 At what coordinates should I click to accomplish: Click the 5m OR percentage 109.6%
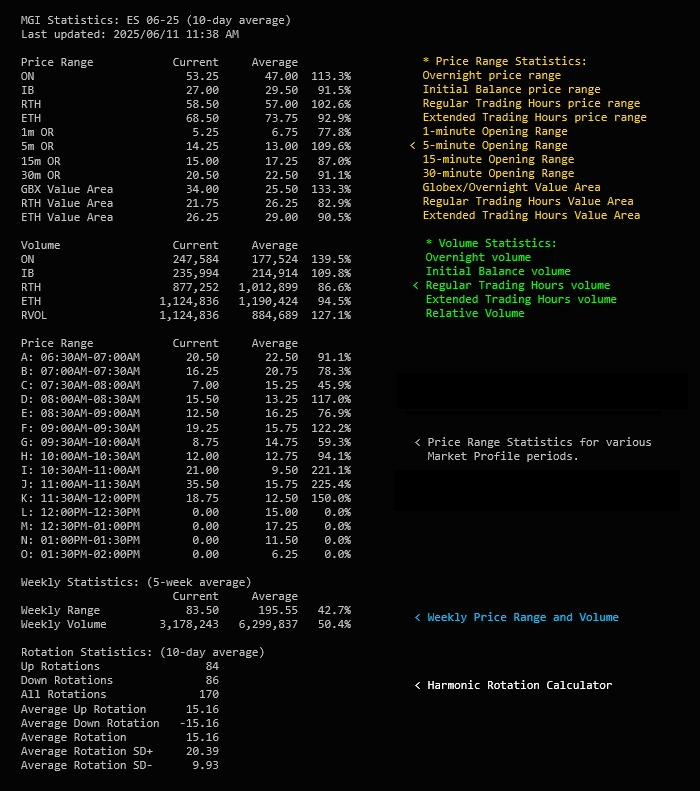pyautogui.click(x=331, y=146)
